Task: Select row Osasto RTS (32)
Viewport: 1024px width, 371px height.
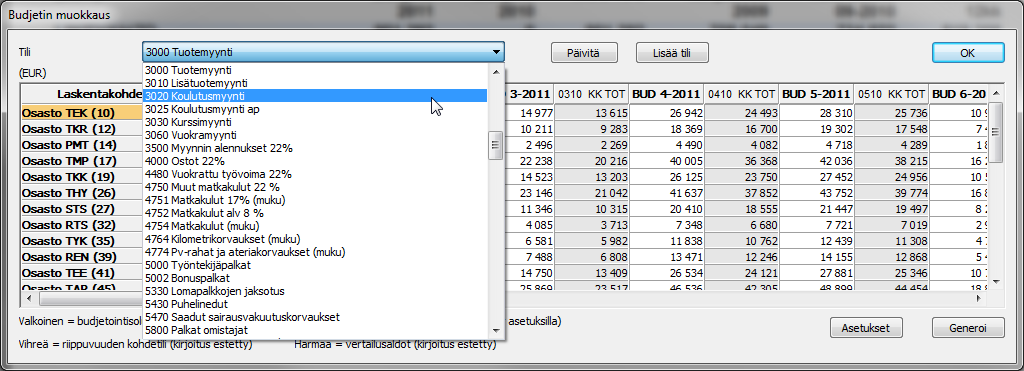Action: coord(82,225)
